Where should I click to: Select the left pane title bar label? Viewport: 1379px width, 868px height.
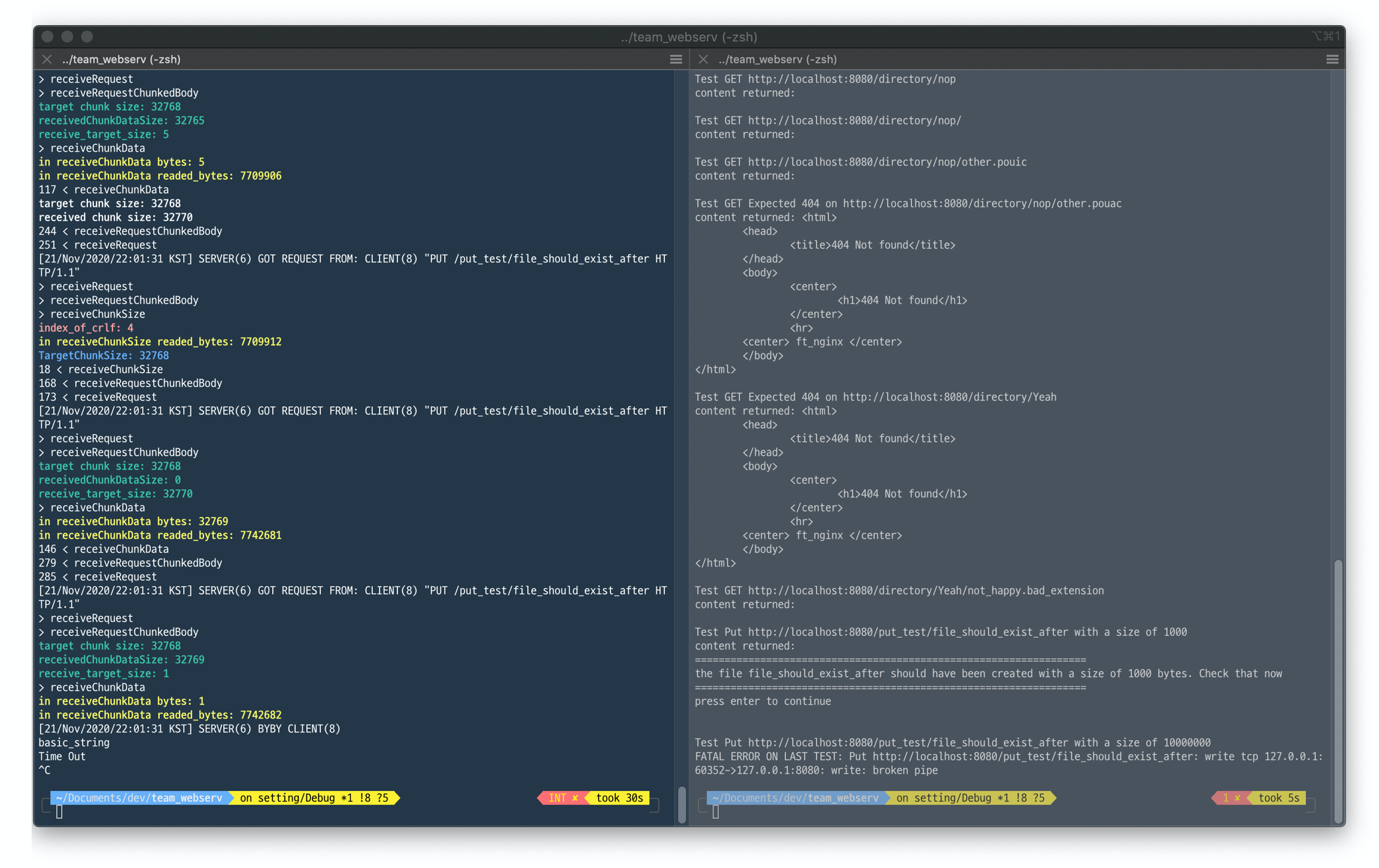(x=122, y=59)
